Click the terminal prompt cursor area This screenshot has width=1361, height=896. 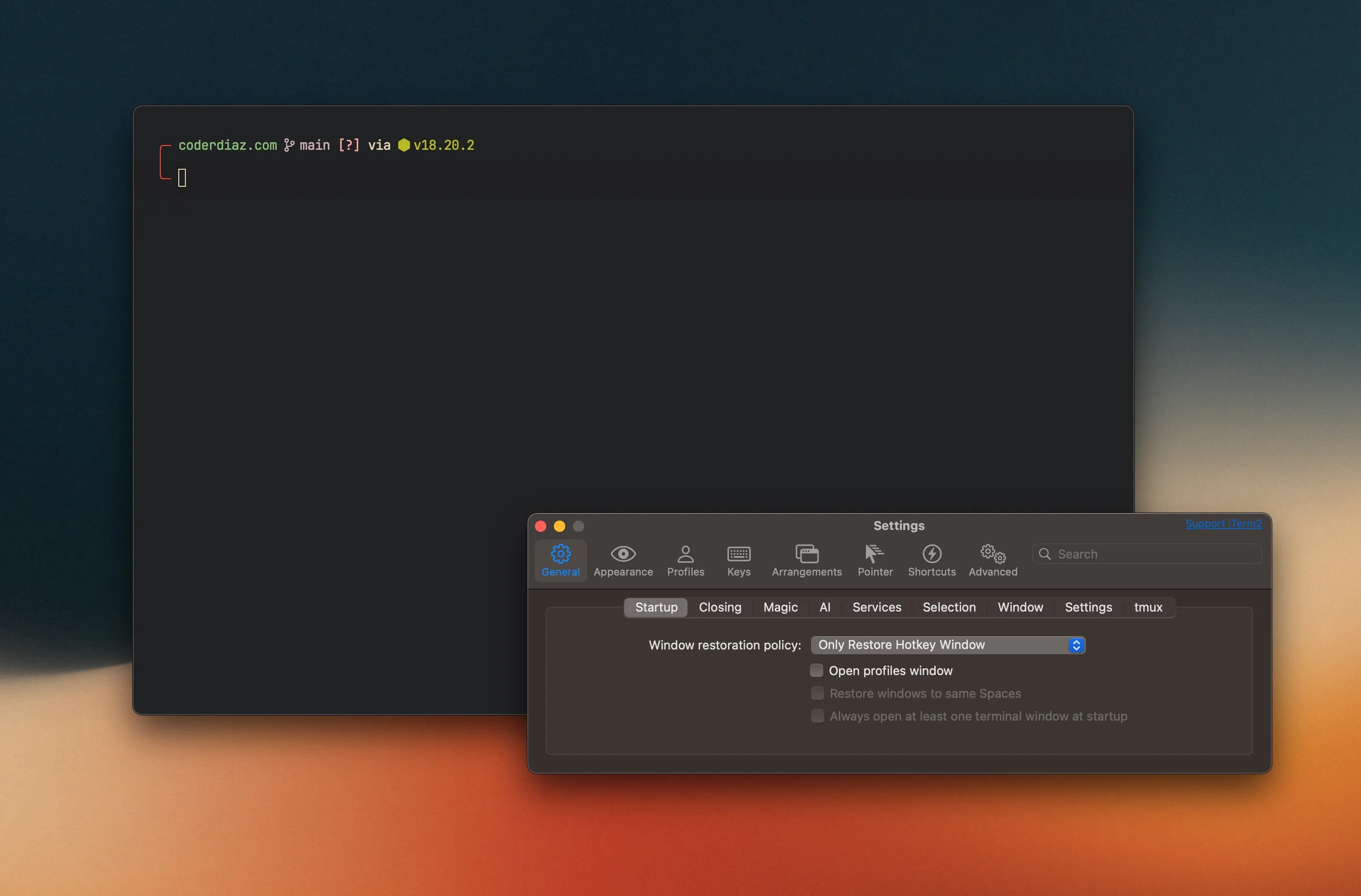click(183, 178)
